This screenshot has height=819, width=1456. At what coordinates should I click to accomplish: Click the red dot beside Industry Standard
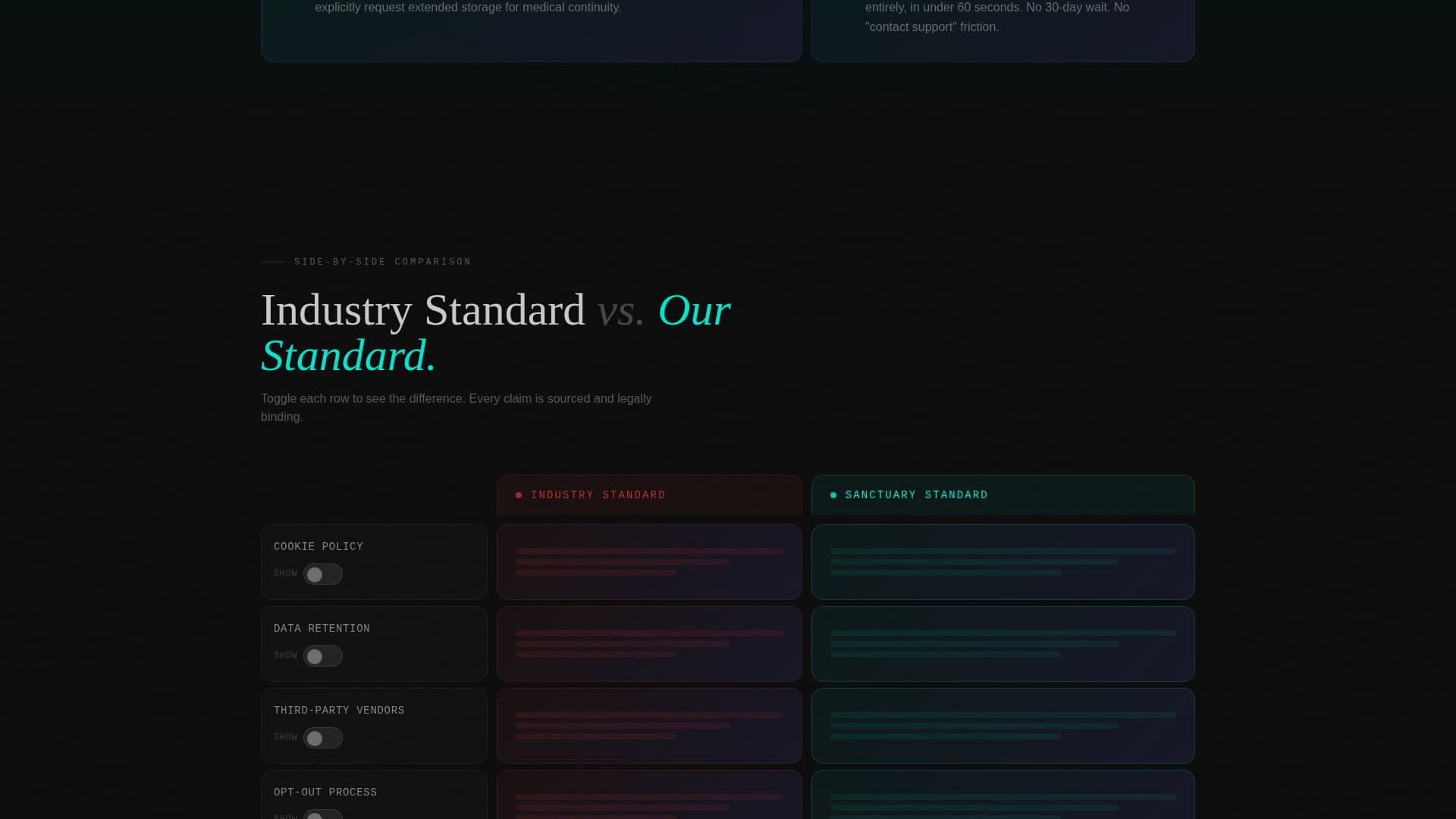pyautogui.click(x=519, y=495)
